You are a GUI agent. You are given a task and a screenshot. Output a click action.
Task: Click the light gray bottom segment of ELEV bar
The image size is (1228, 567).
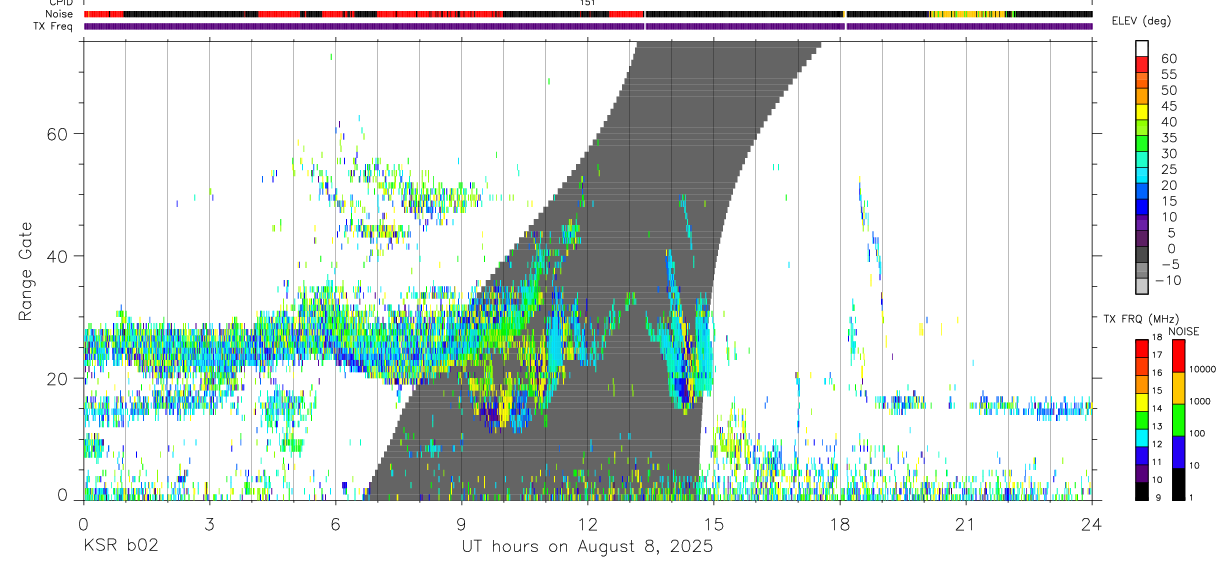coord(1142,287)
